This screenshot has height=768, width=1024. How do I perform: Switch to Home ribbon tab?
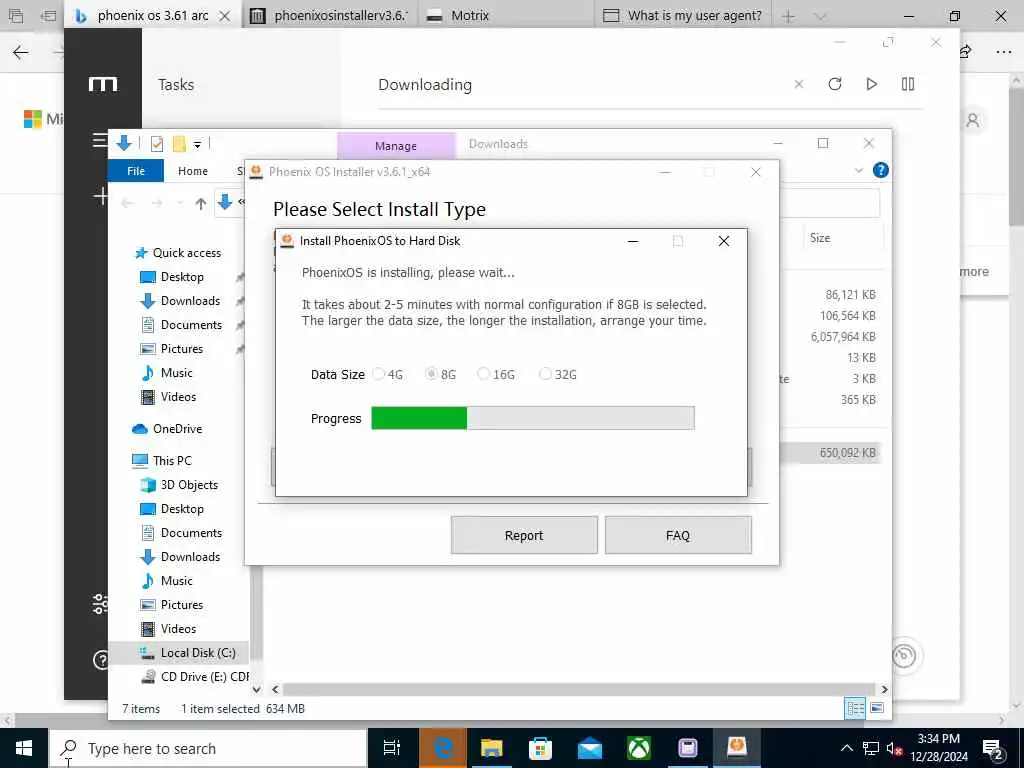193,171
